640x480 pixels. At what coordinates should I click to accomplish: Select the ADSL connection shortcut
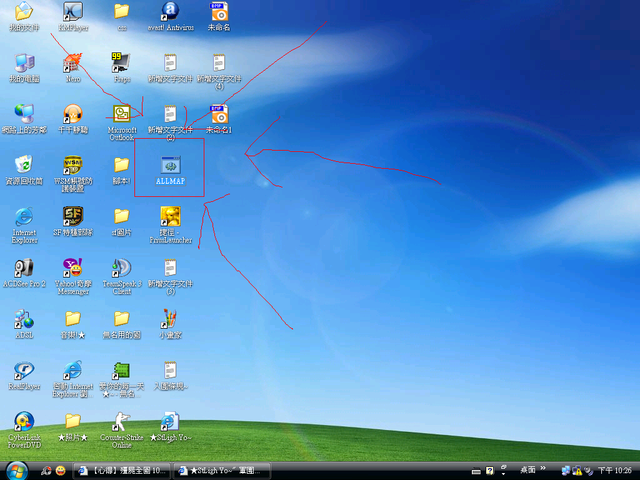24,320
